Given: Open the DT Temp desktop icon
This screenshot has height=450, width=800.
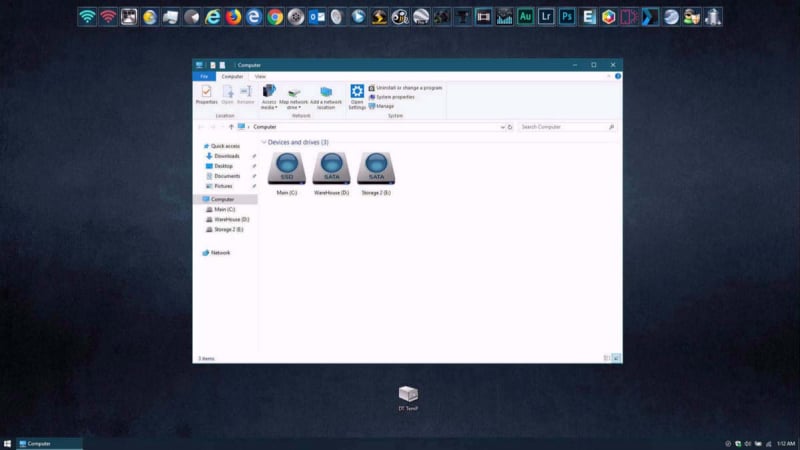Looking at the screenshot, I should click(x=408, y=398).
